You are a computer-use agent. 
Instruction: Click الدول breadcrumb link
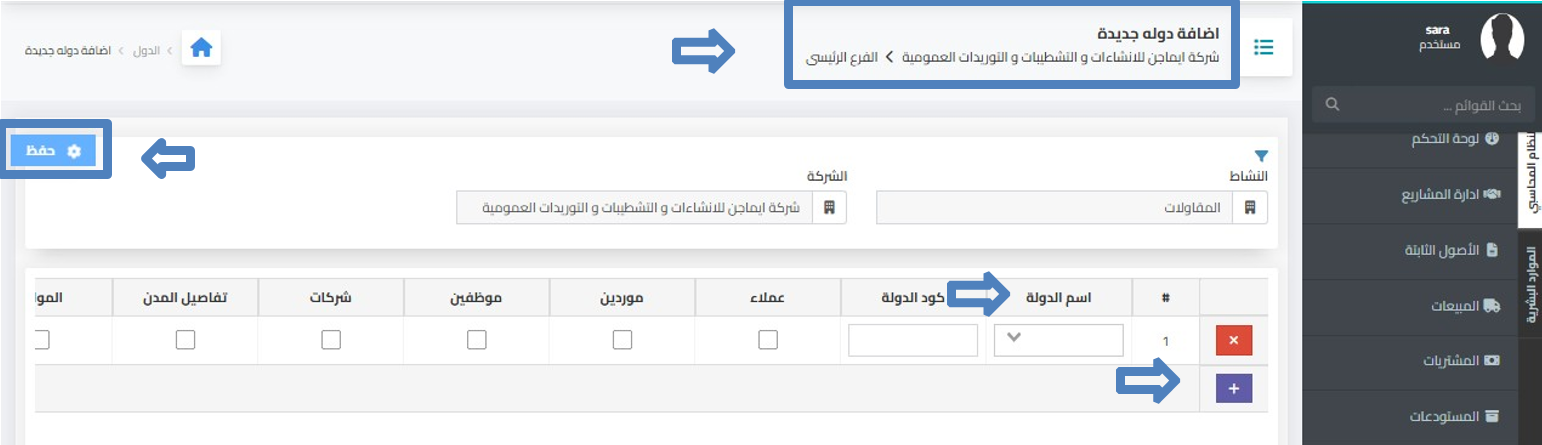pyautogui.click(x=146, y=48)
